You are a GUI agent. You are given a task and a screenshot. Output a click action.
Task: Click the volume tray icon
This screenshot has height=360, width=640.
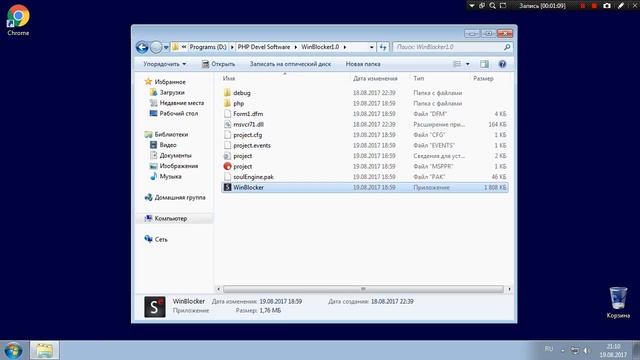[586, 351]
